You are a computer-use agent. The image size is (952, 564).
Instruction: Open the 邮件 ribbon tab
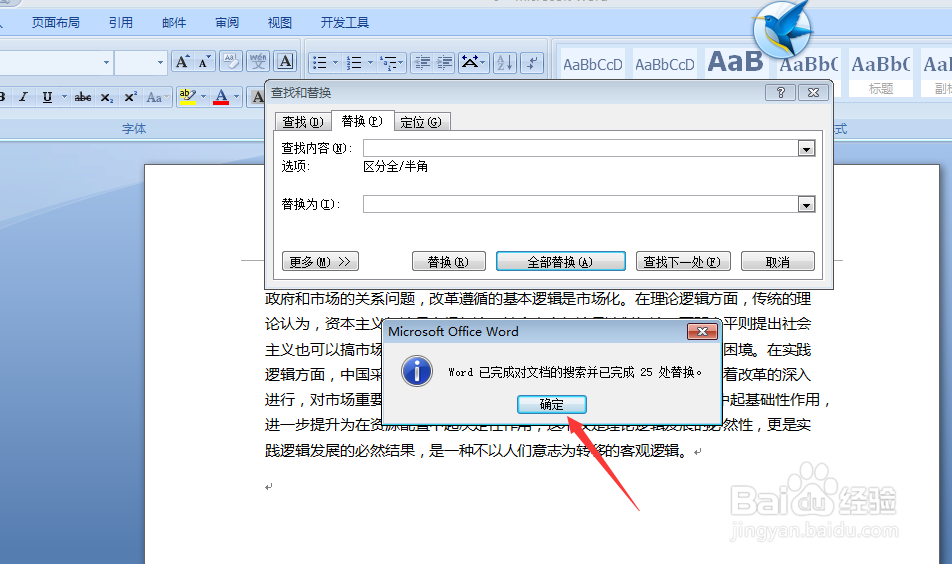174,22
